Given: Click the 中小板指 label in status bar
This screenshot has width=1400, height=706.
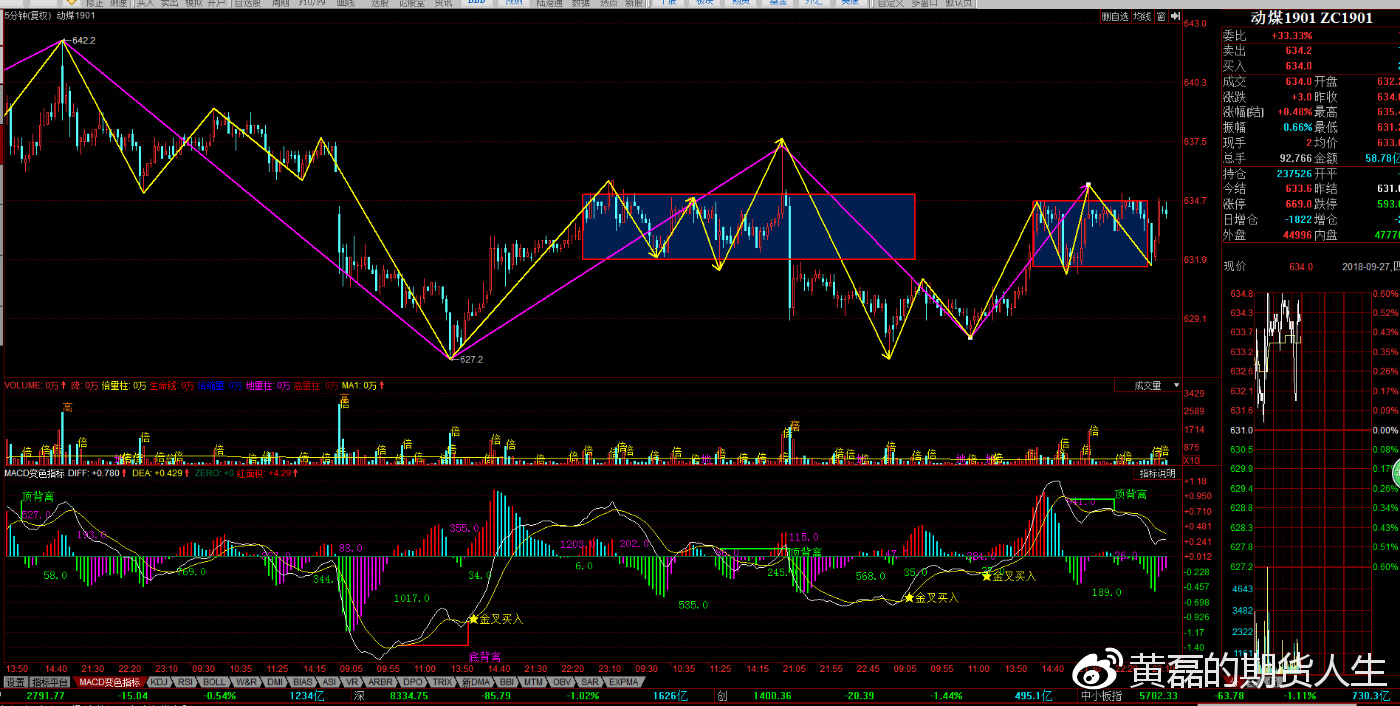Looking at the screenshot, I should 1101,695.
